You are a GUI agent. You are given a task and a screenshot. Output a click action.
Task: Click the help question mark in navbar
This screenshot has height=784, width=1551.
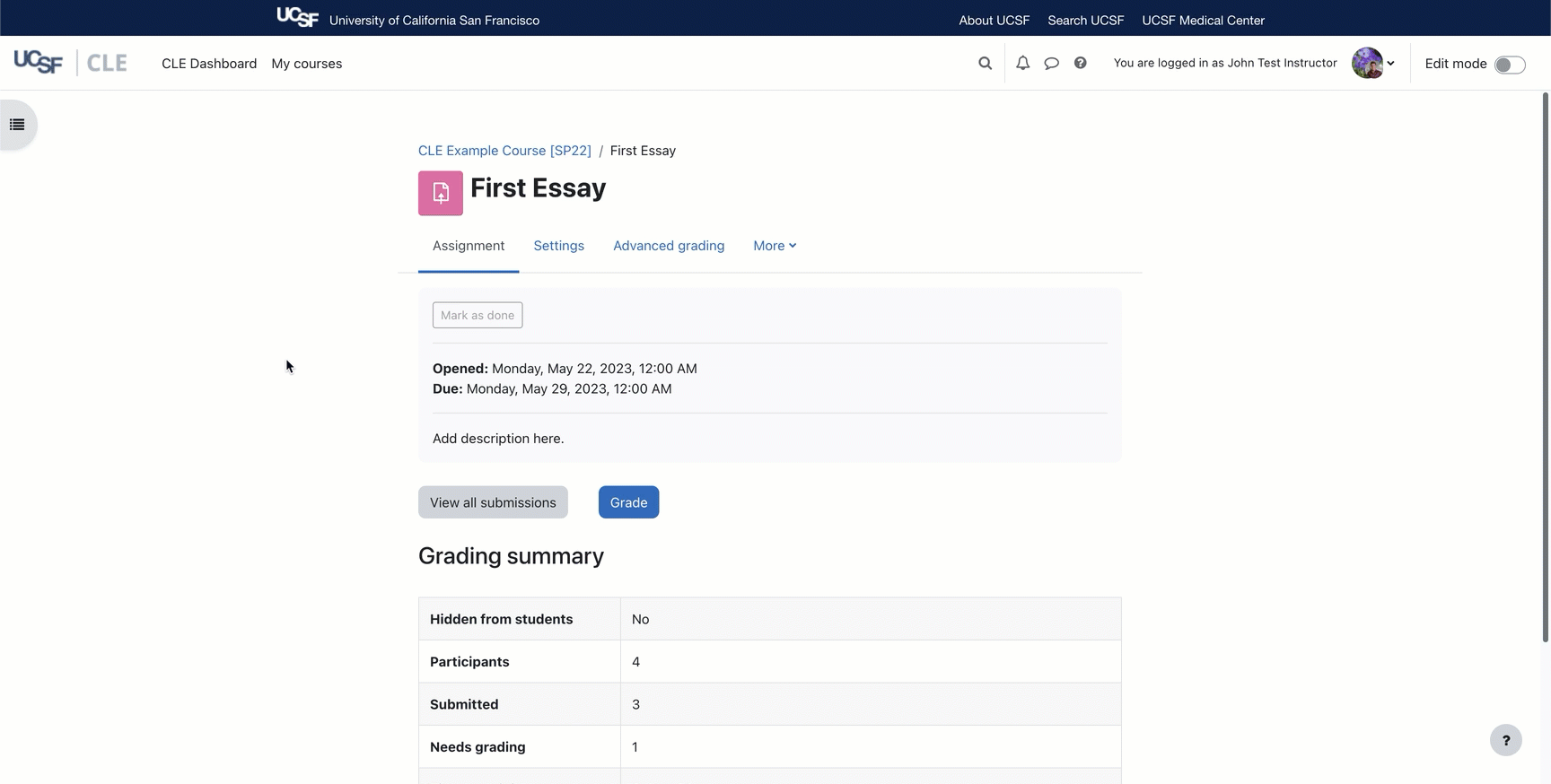click(x=1080, y=63)
